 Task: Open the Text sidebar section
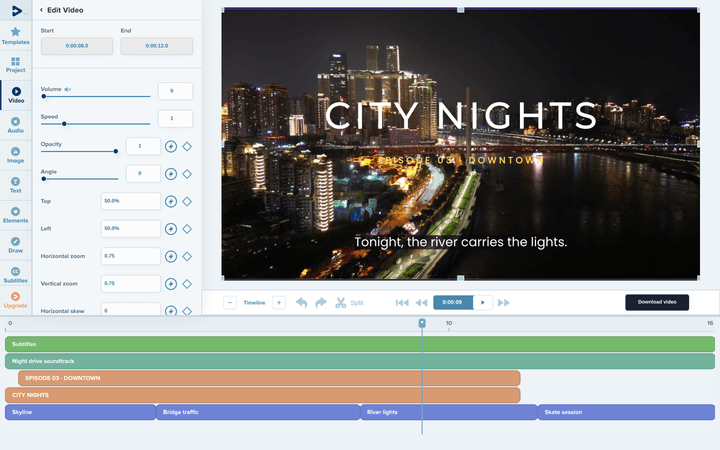click(x=16, y=185)
